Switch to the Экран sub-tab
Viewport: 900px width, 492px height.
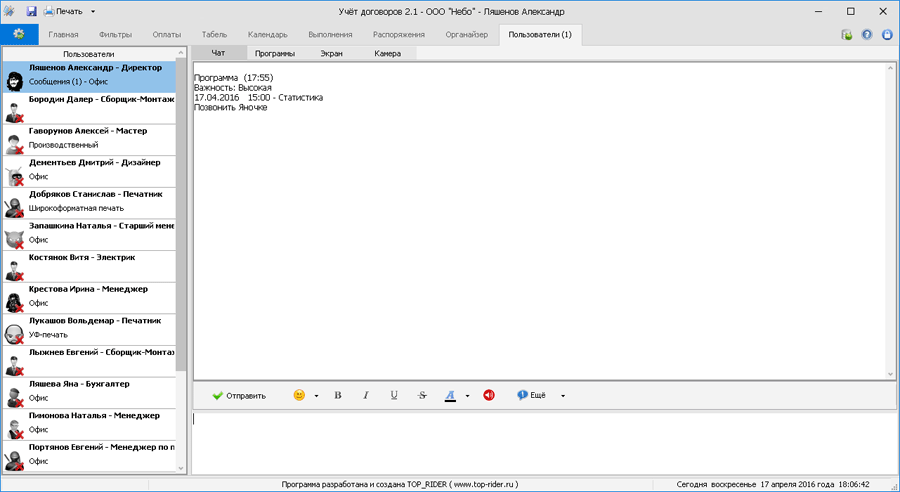331,53
